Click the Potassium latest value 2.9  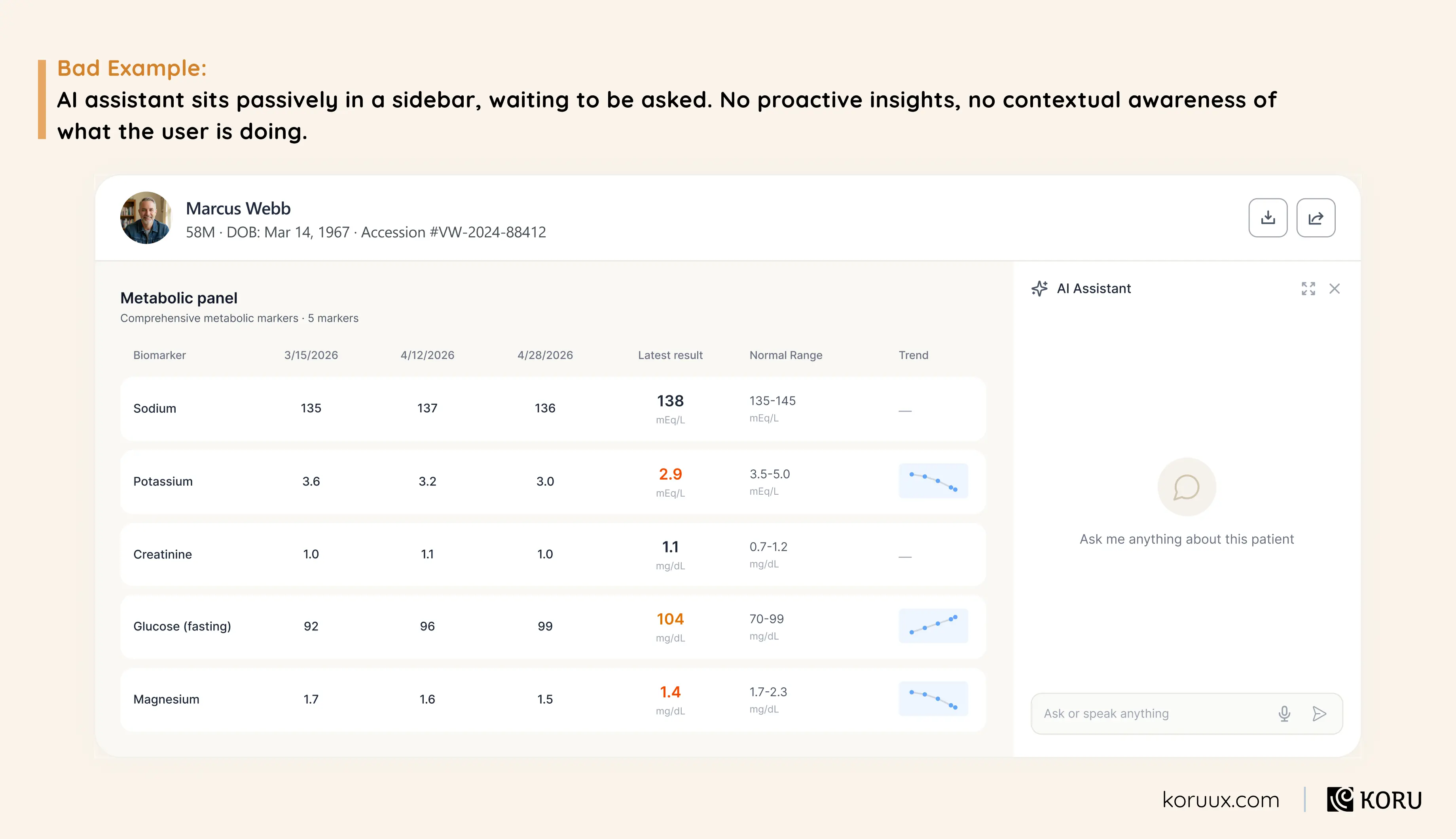[x=670, y=474]
